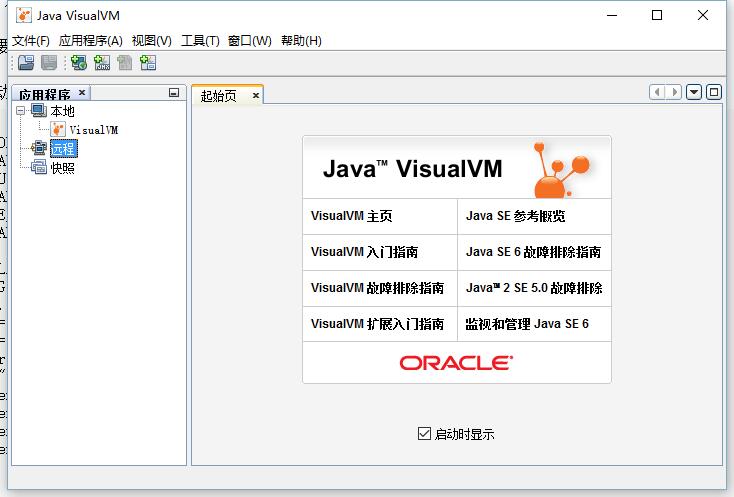
Task: Open the 应用程序(A) menu
Action: click(90, 41)
